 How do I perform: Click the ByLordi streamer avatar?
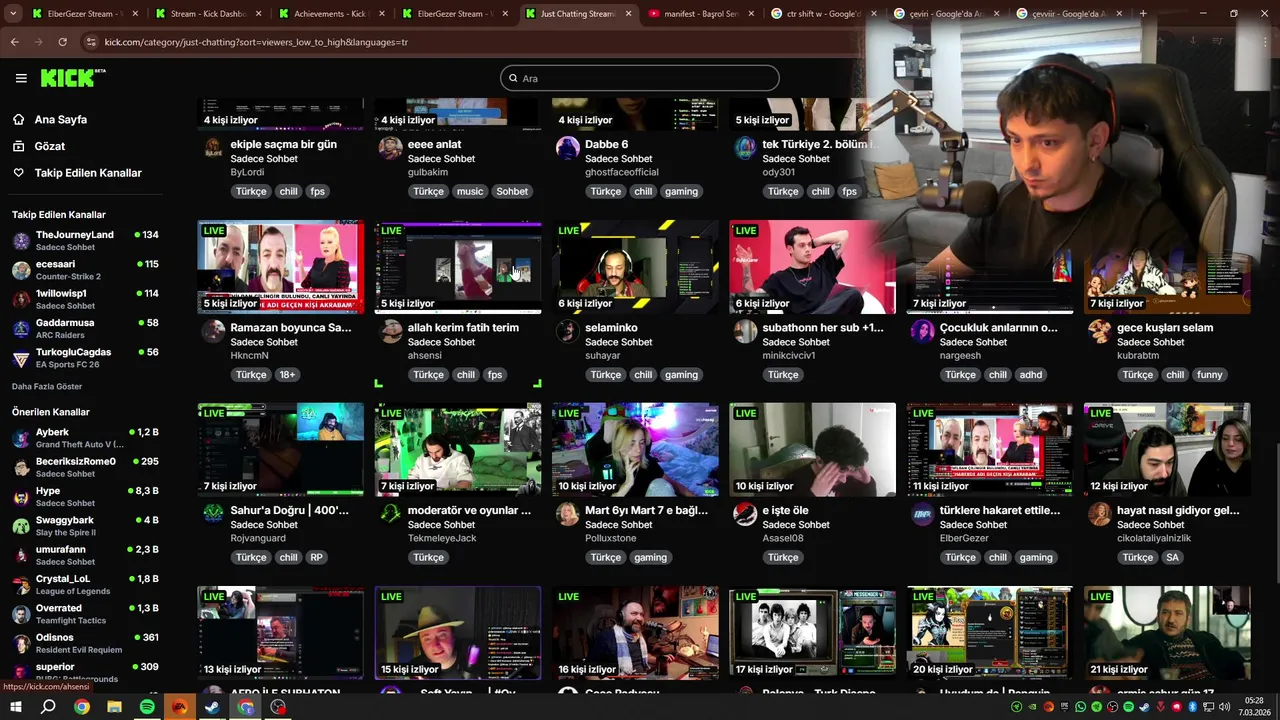coord(213,148)
